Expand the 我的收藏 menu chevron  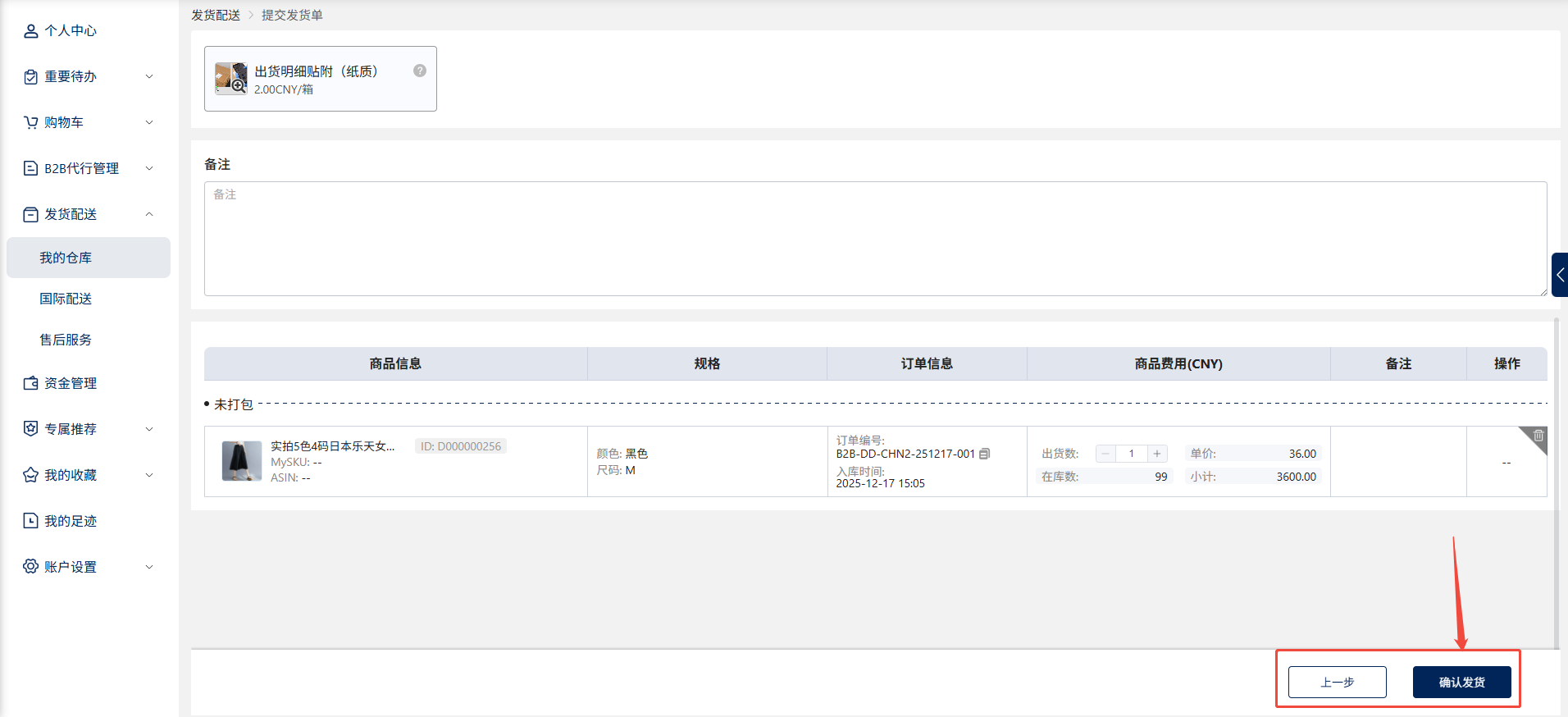pyautogui.click(x=149, y=476)
